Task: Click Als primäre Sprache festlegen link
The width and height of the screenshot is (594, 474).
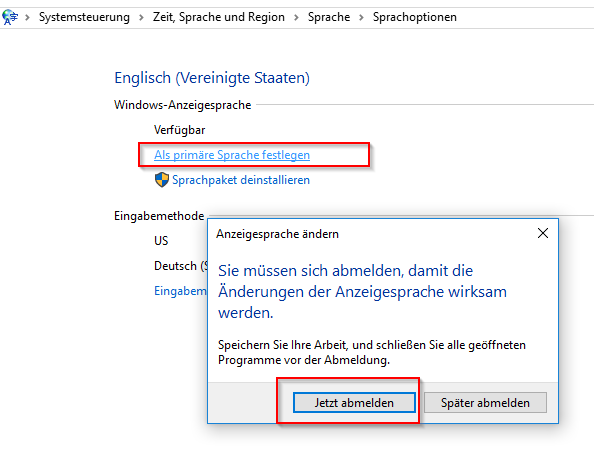Action: [x=232, y=155]
